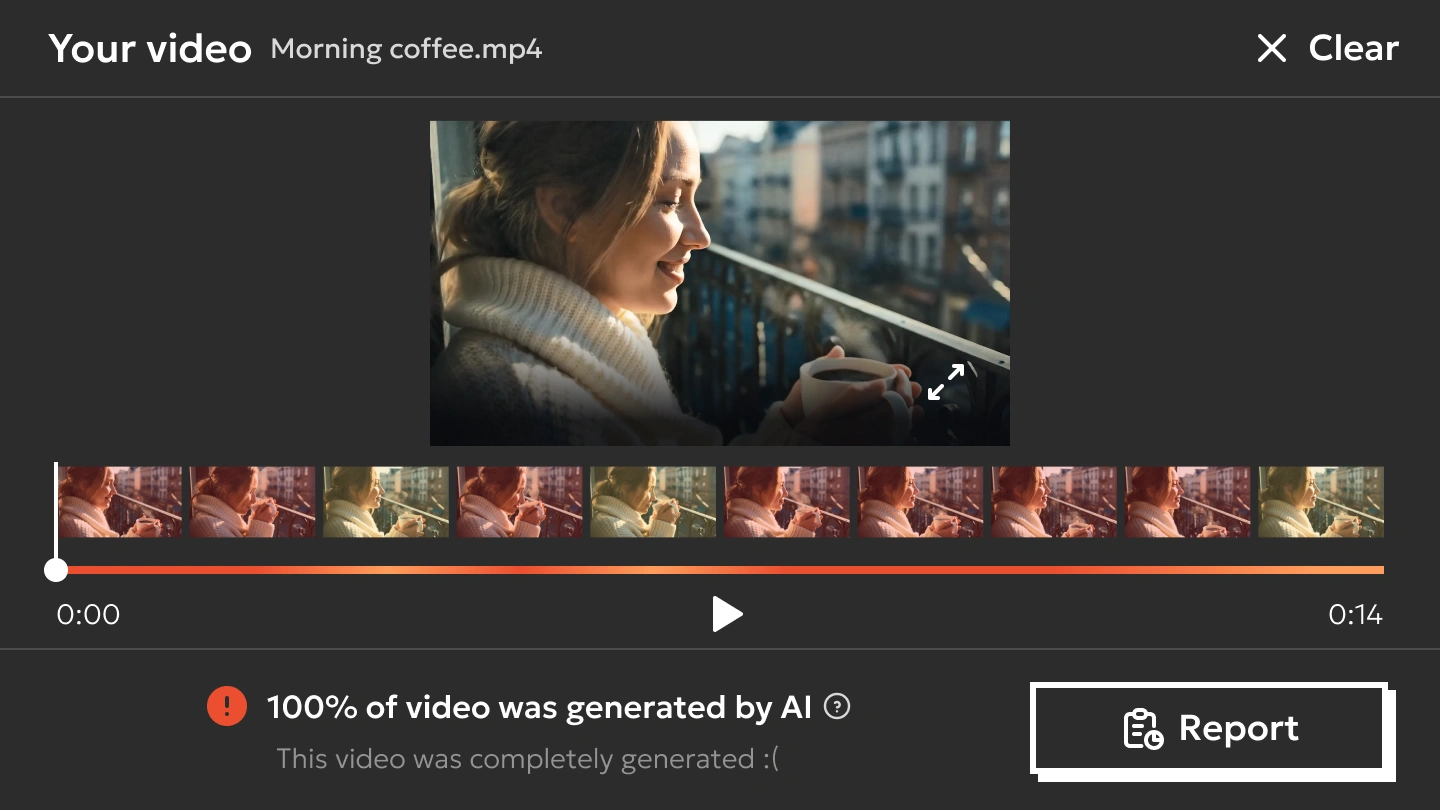
Task: Click the 0:14 end time label
Action: [1355, 614]
